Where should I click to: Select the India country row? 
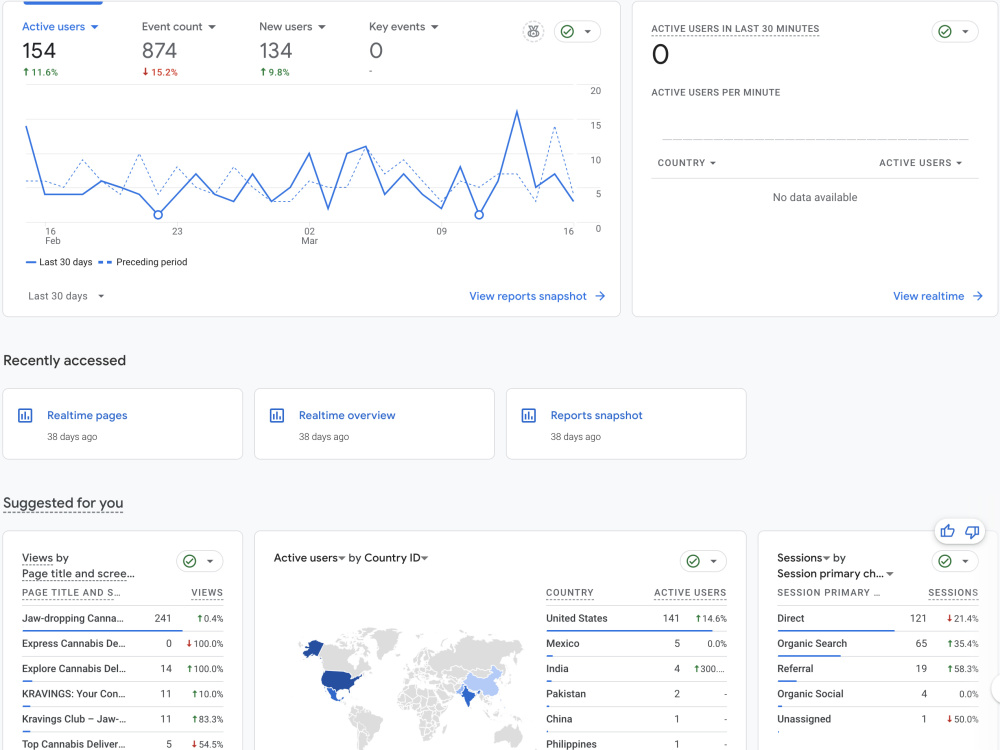tap(636, 668)
